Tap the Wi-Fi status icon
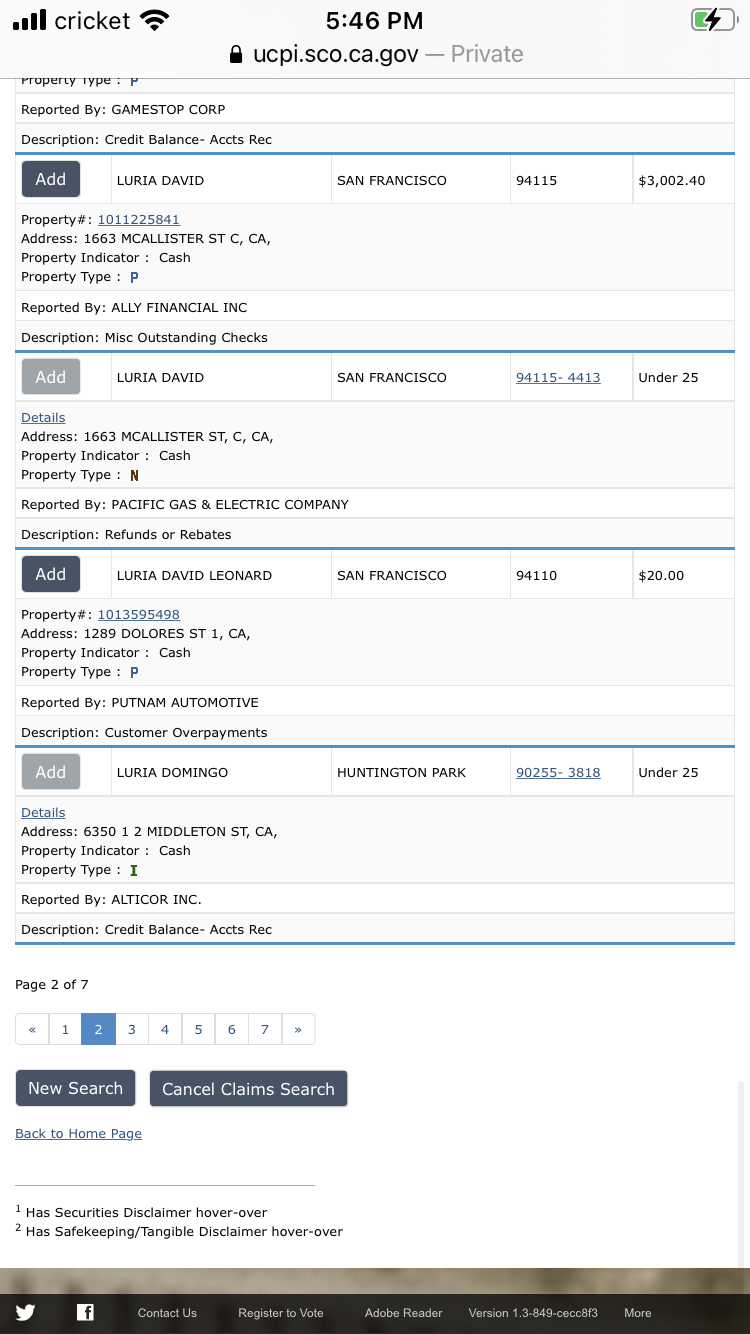 click(154, 20)
